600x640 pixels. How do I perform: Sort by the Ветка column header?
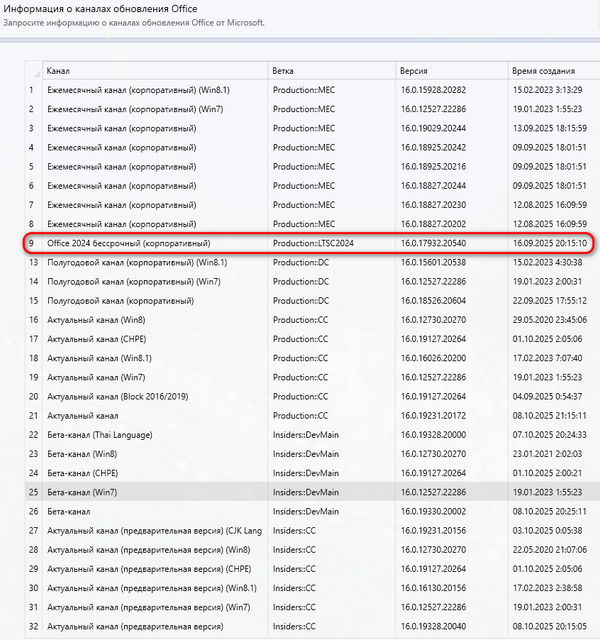coord(331,71)
